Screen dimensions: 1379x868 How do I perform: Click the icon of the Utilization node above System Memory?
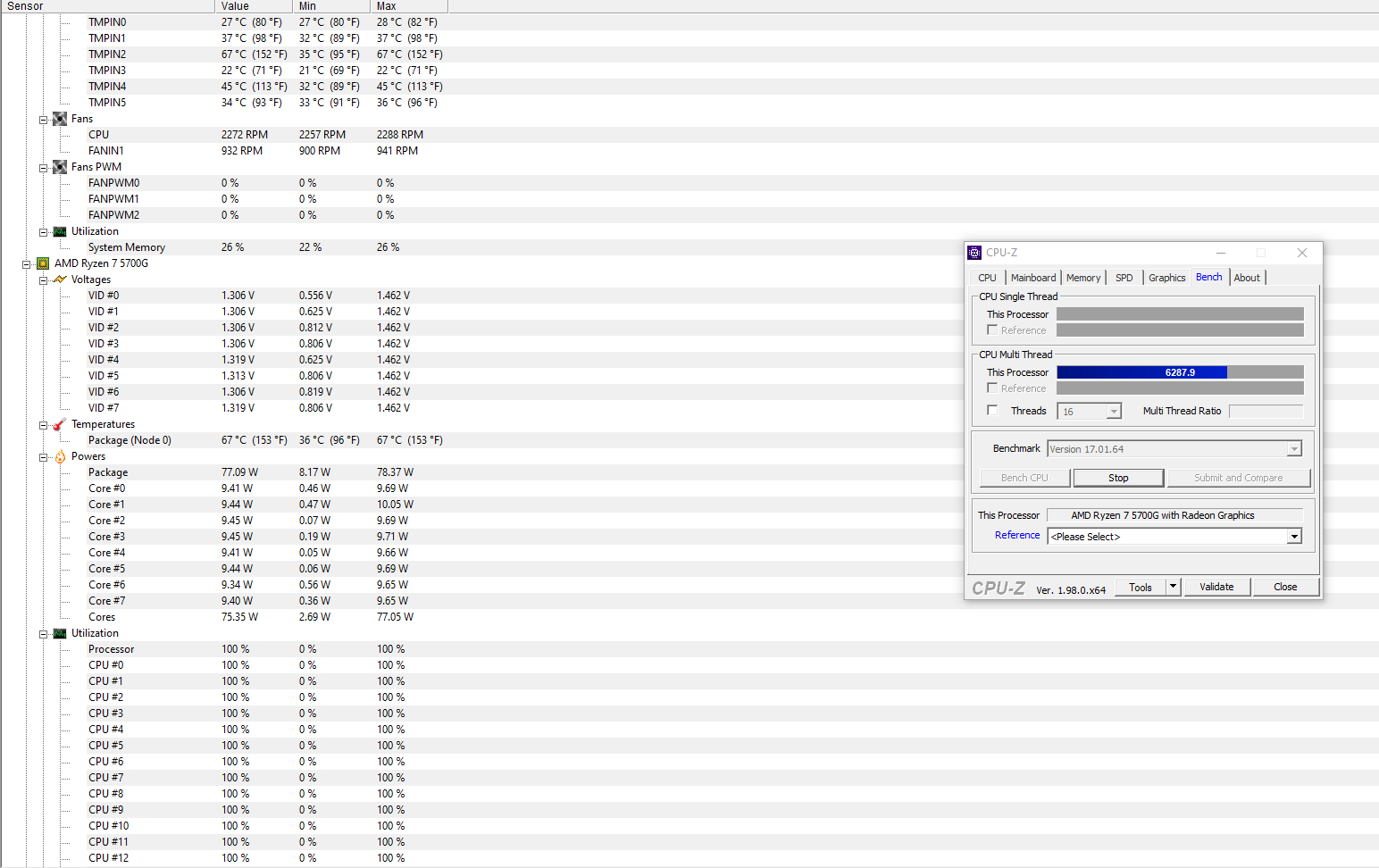(x=60, y=231)
